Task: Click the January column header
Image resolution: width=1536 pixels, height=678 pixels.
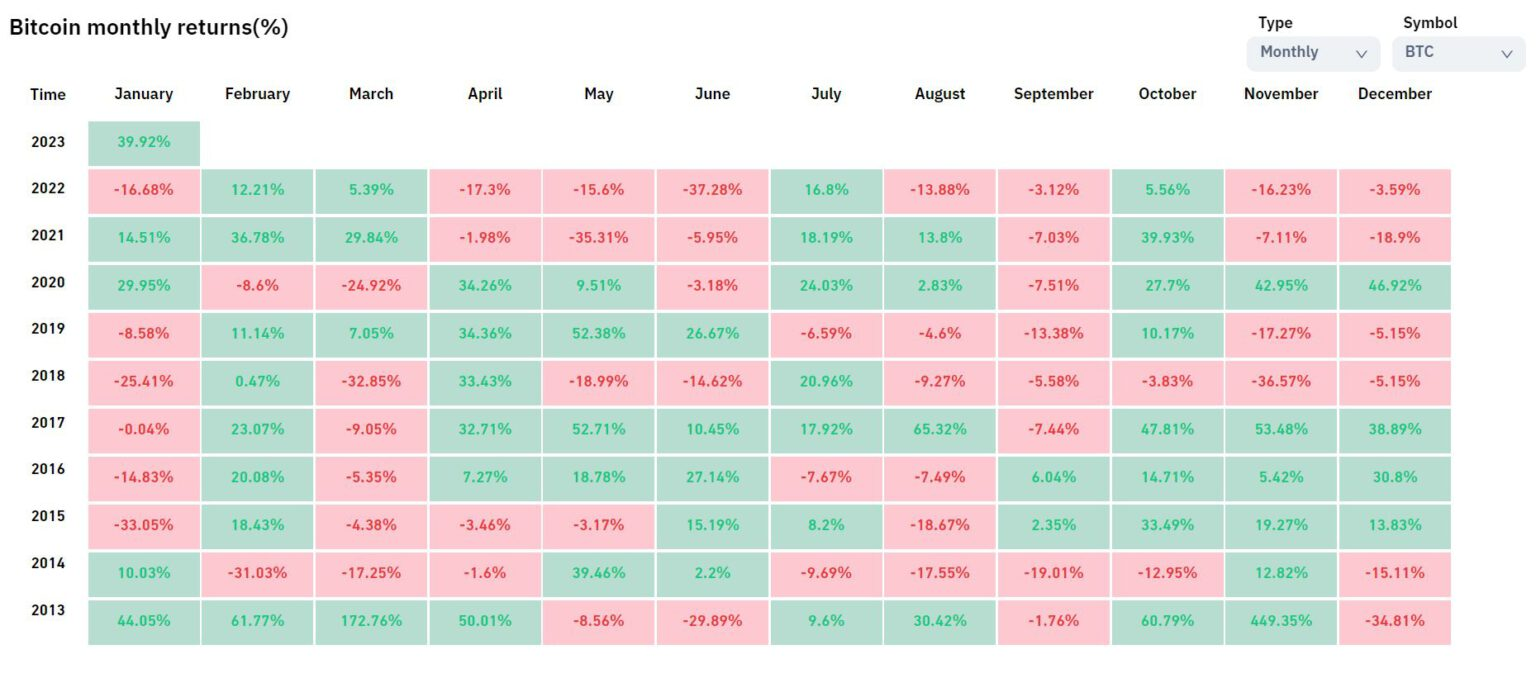Action: click(144, 94)
